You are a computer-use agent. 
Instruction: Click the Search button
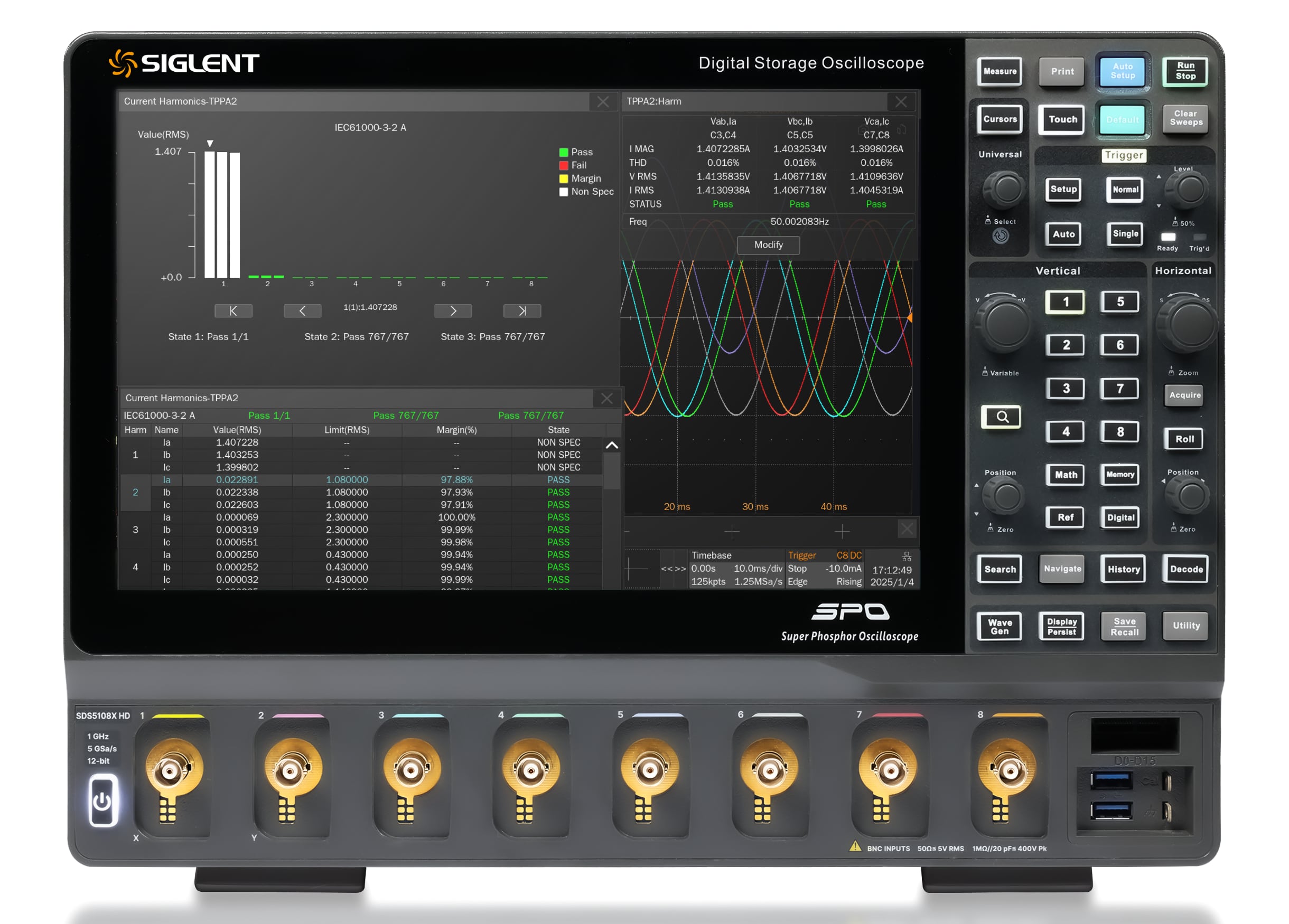click(1000, 569)
